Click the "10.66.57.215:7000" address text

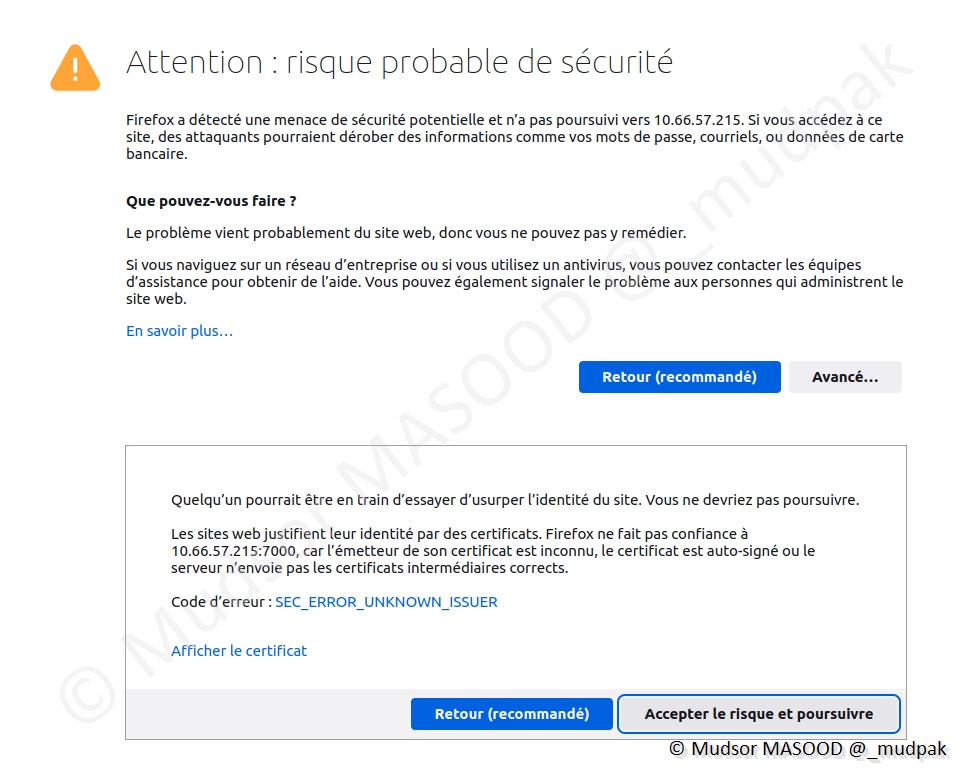click(x=231, y=551)
